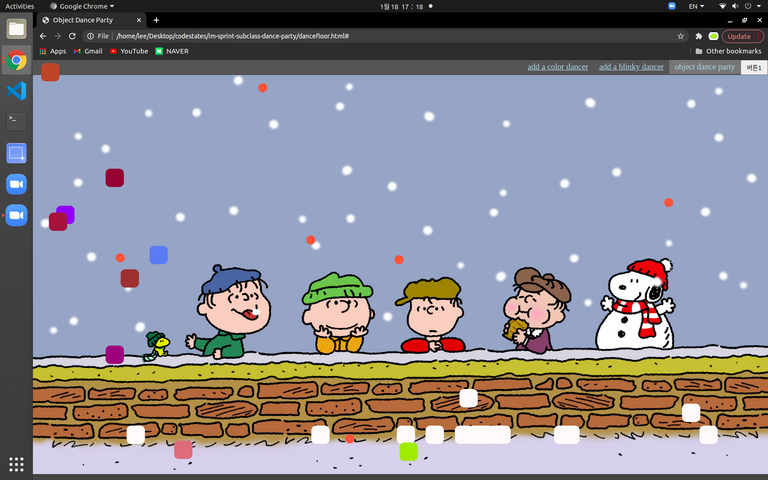
Task: Close the Object Dance Party tab
Action: click(x=139, y=20)
